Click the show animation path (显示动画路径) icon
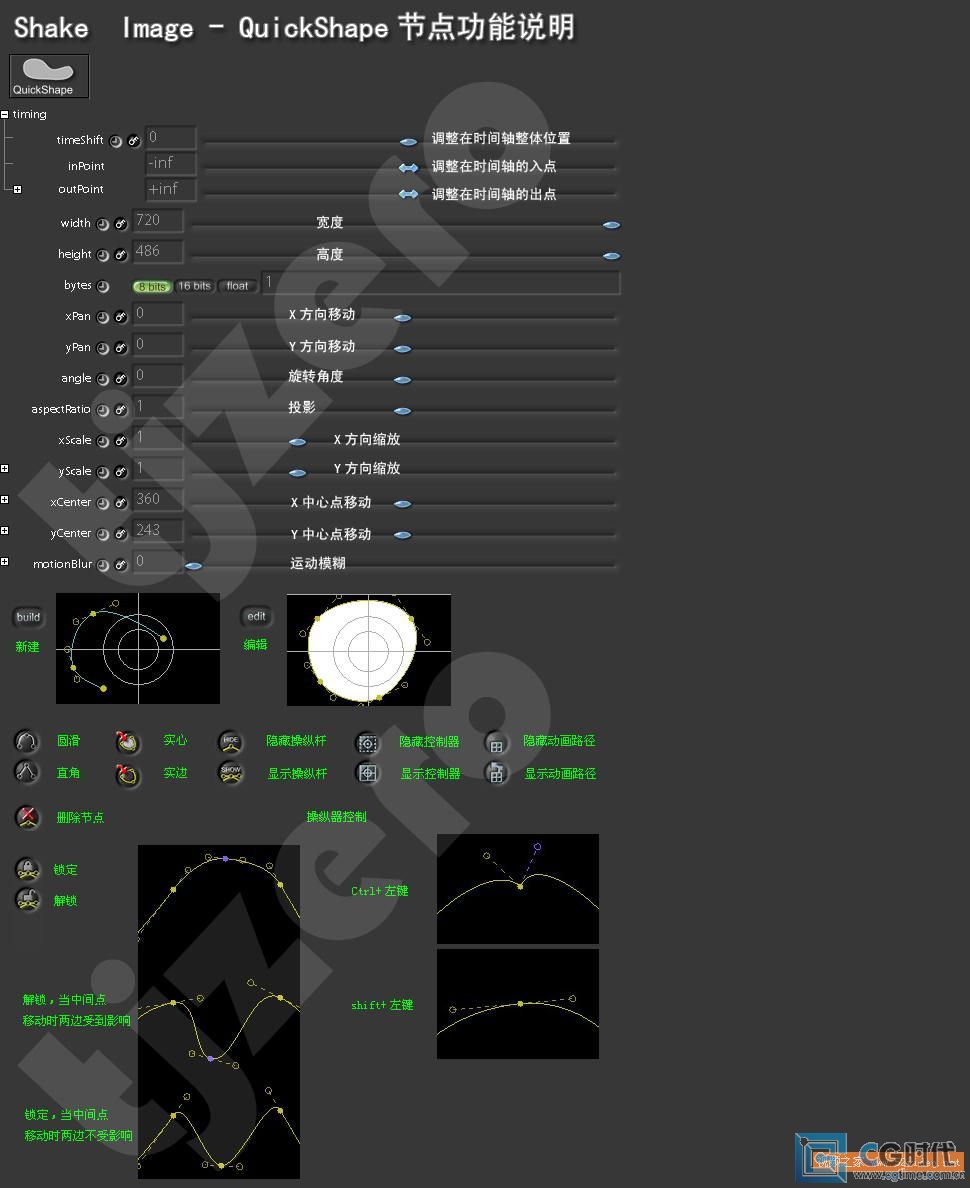The height and width of the screenshot is (1188, 970). pos(497,774)
